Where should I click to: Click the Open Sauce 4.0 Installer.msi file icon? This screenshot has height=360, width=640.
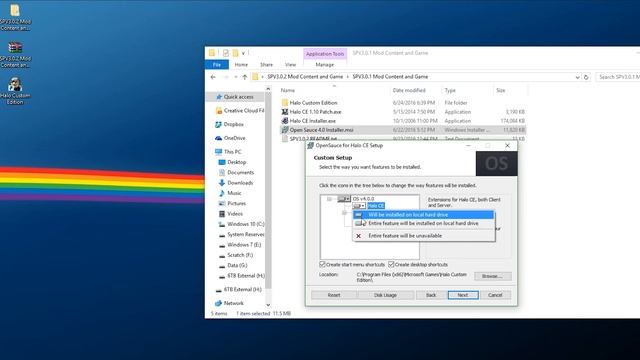click(285, 130)
